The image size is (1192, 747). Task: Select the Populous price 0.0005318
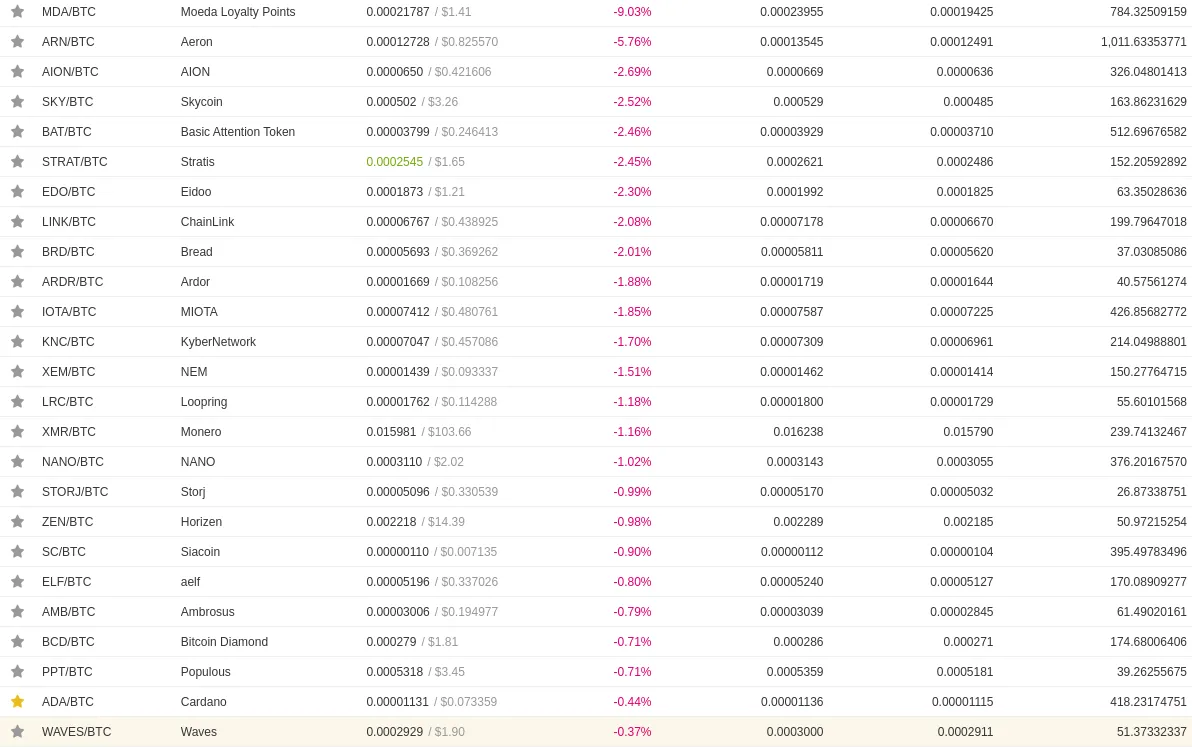pyautogui.click(x=395, y=672)
